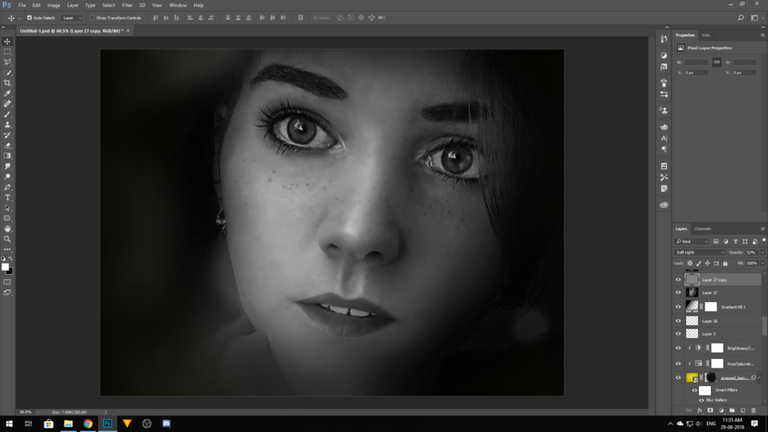768x432 pixels.
Task: Open the Filter menu
Action: tap(127, 5)
